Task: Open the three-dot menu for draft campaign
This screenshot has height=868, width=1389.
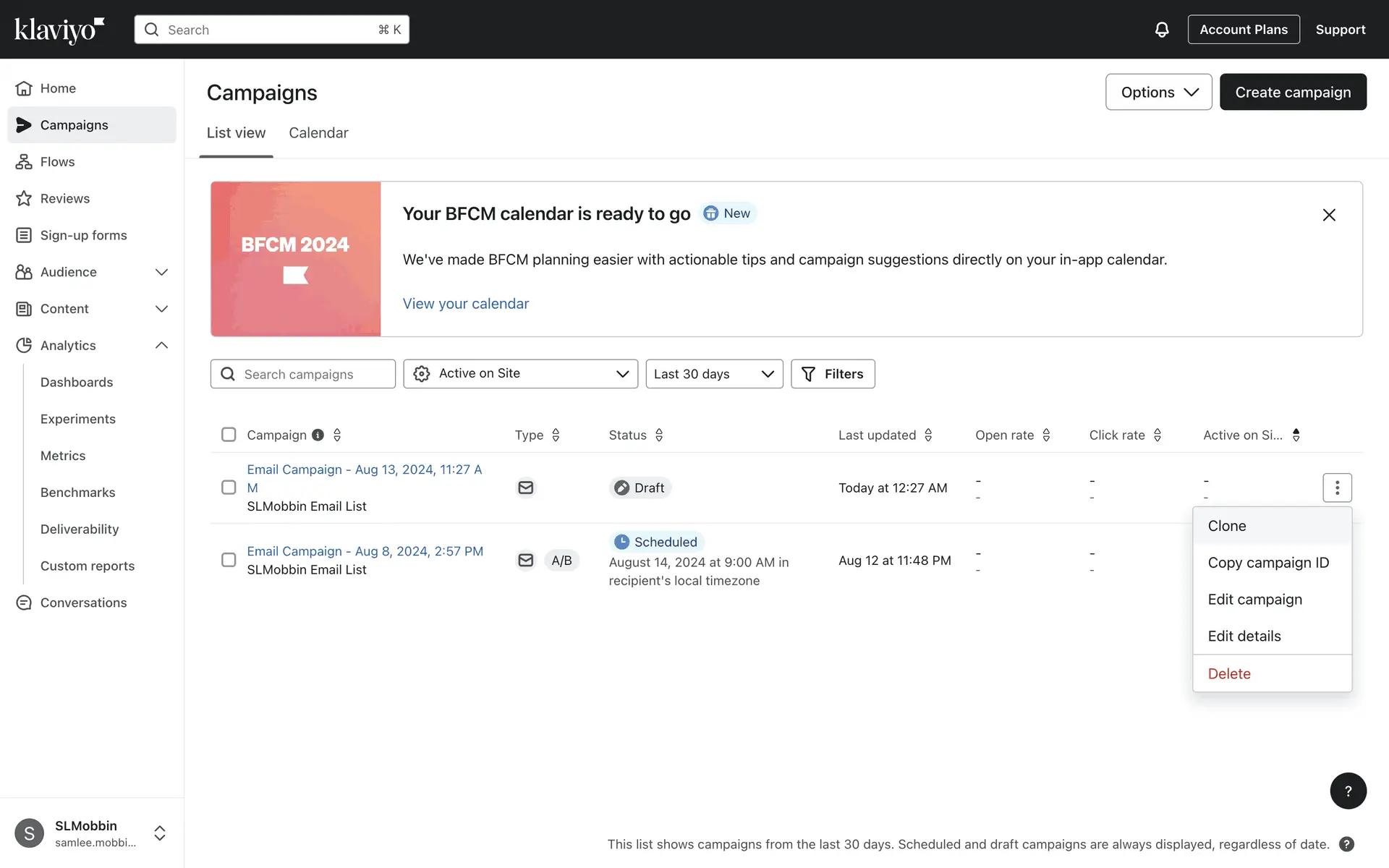Action: pos(1337,488)
